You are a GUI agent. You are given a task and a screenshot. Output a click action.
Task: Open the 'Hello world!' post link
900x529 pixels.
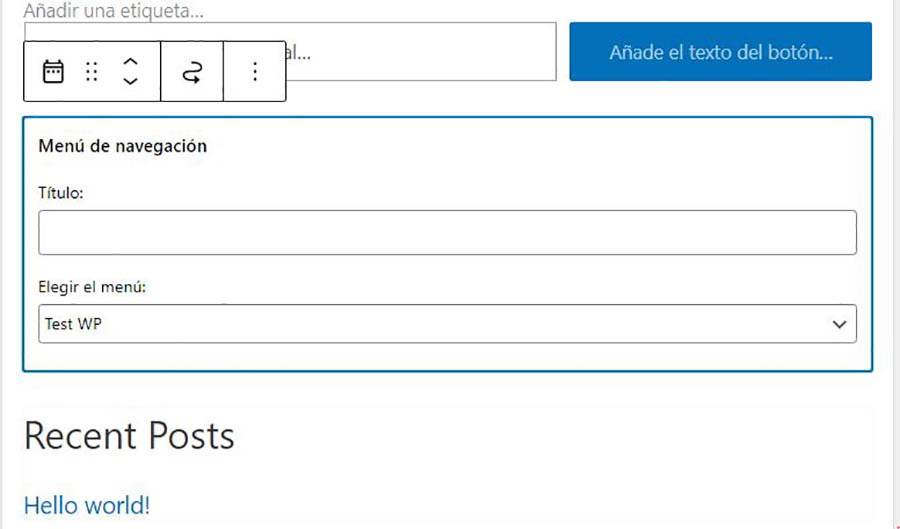click(87, 505)
